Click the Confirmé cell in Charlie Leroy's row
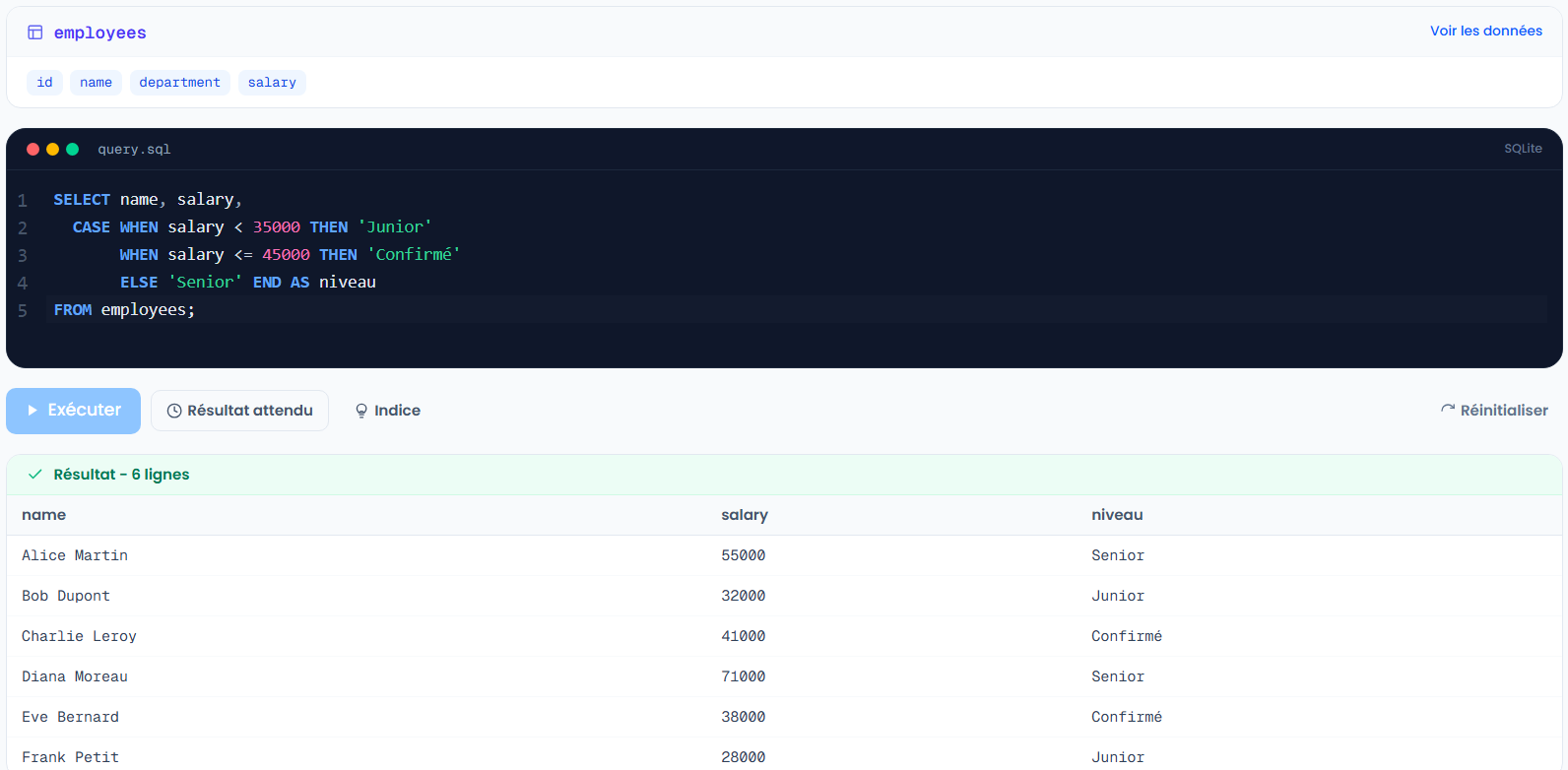Screen dimensions: 1568x770 1127,636
